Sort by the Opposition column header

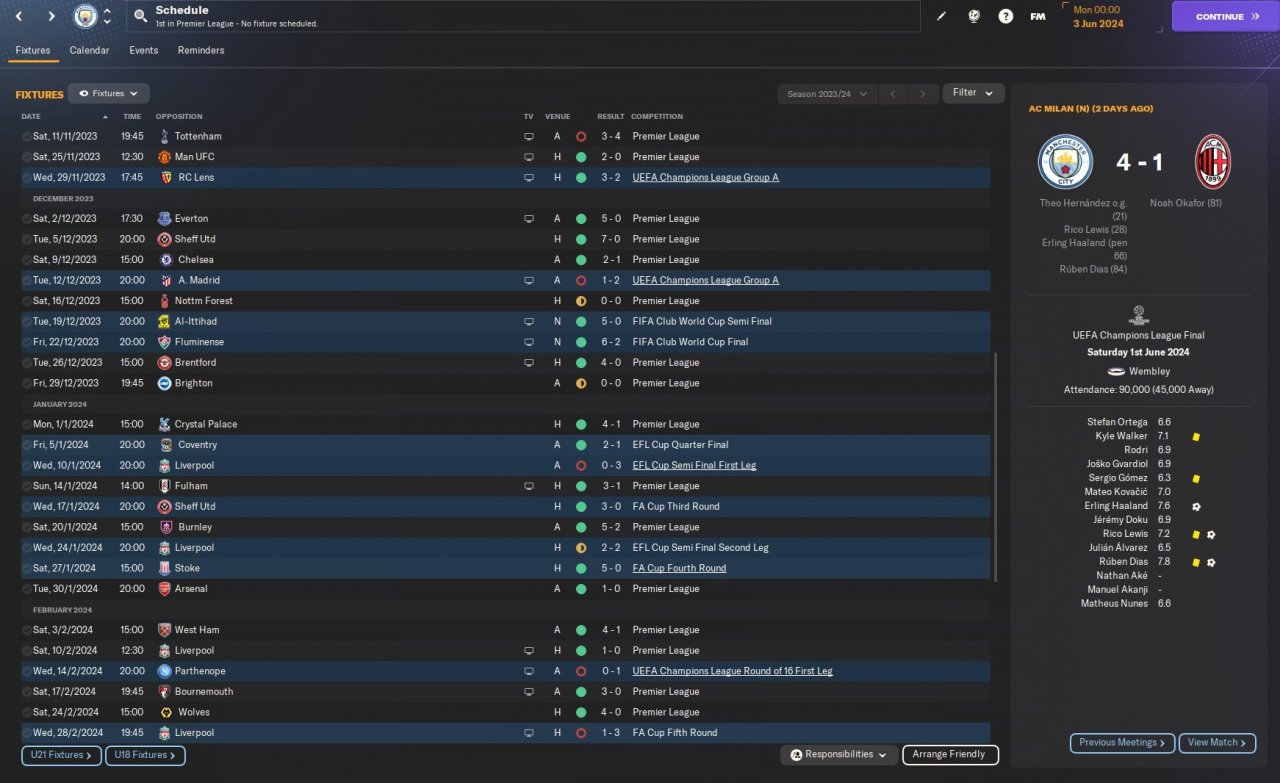[179, 117]
